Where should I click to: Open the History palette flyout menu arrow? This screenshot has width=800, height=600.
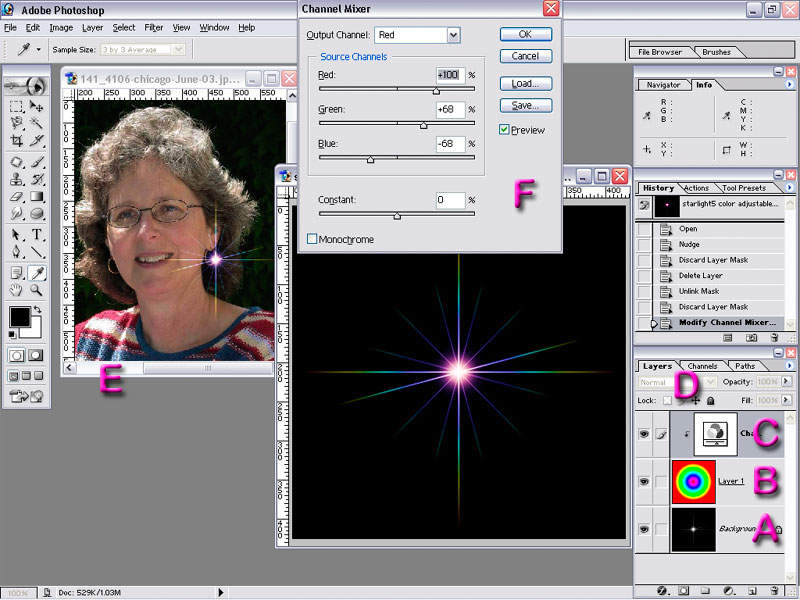tap(790, 187)
